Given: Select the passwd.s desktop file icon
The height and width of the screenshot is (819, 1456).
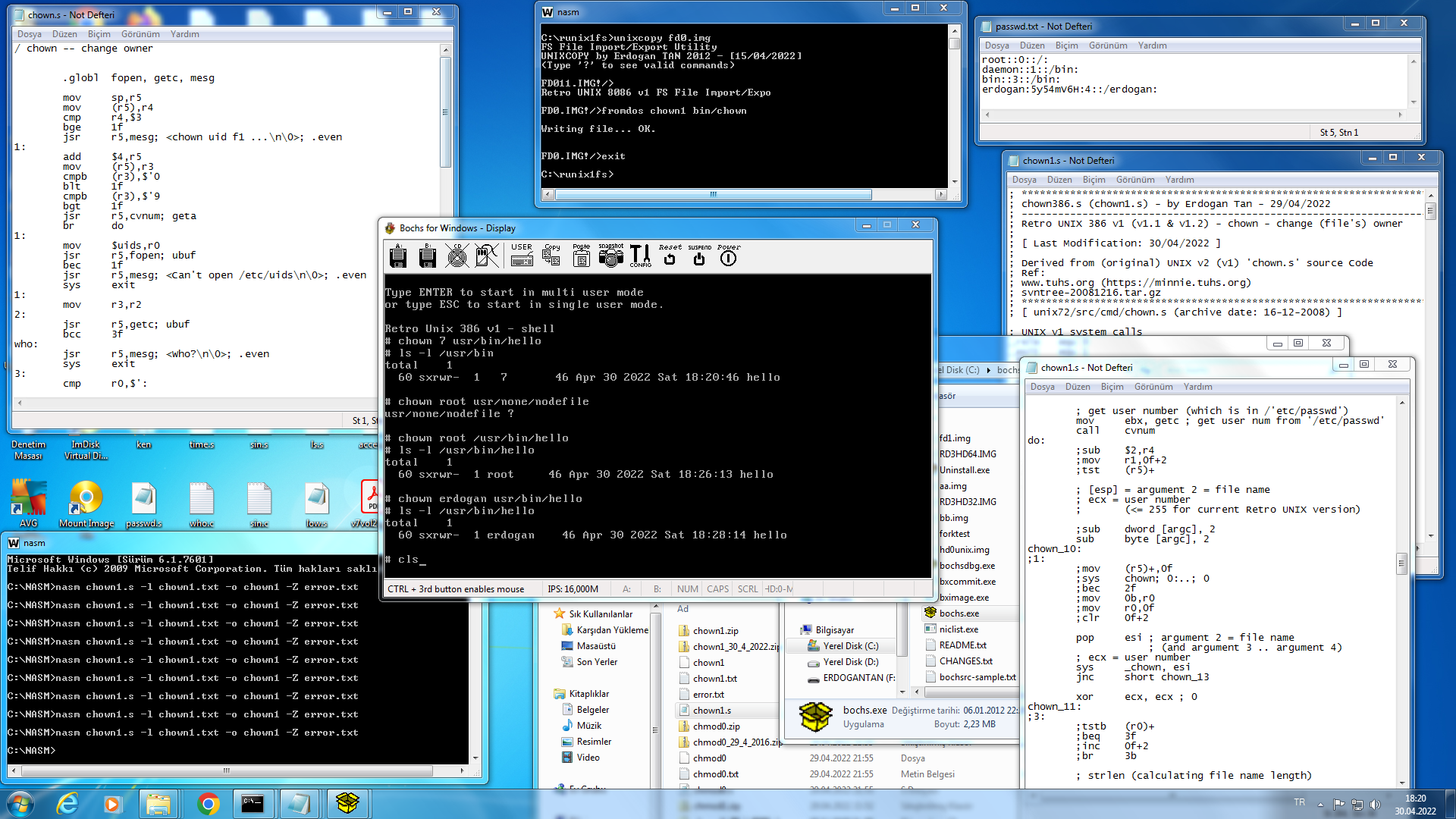Looking at the screenshot, I should tap(144, 504).
